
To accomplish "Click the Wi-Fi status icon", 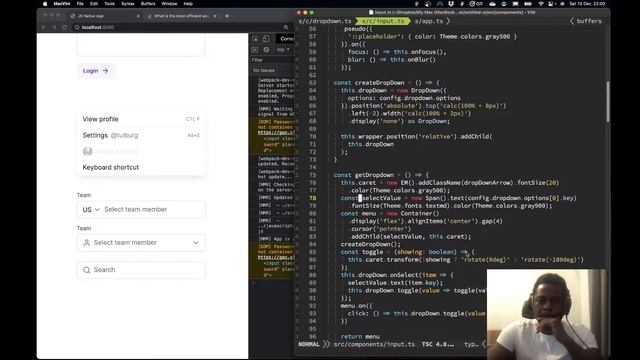I will click(541, 4).
